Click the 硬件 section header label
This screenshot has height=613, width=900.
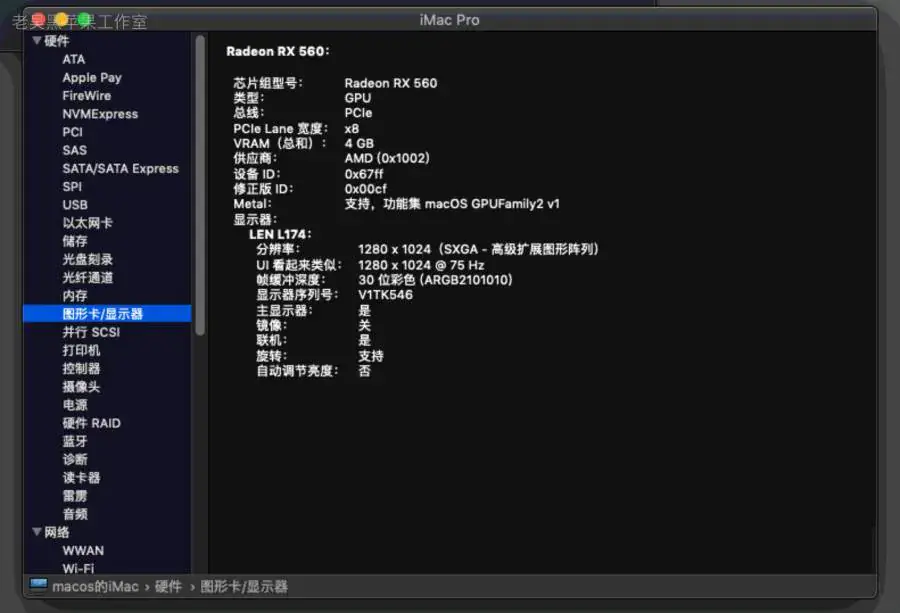coord(56,41)
